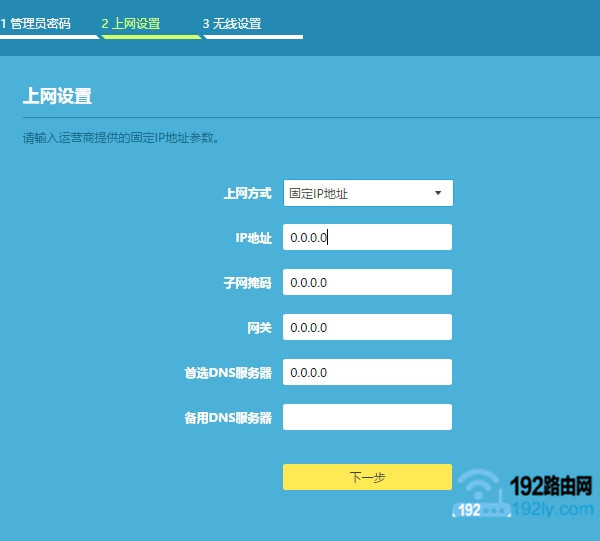
Task: Click the 上网设置 page heading
Action: coord(57,97)
